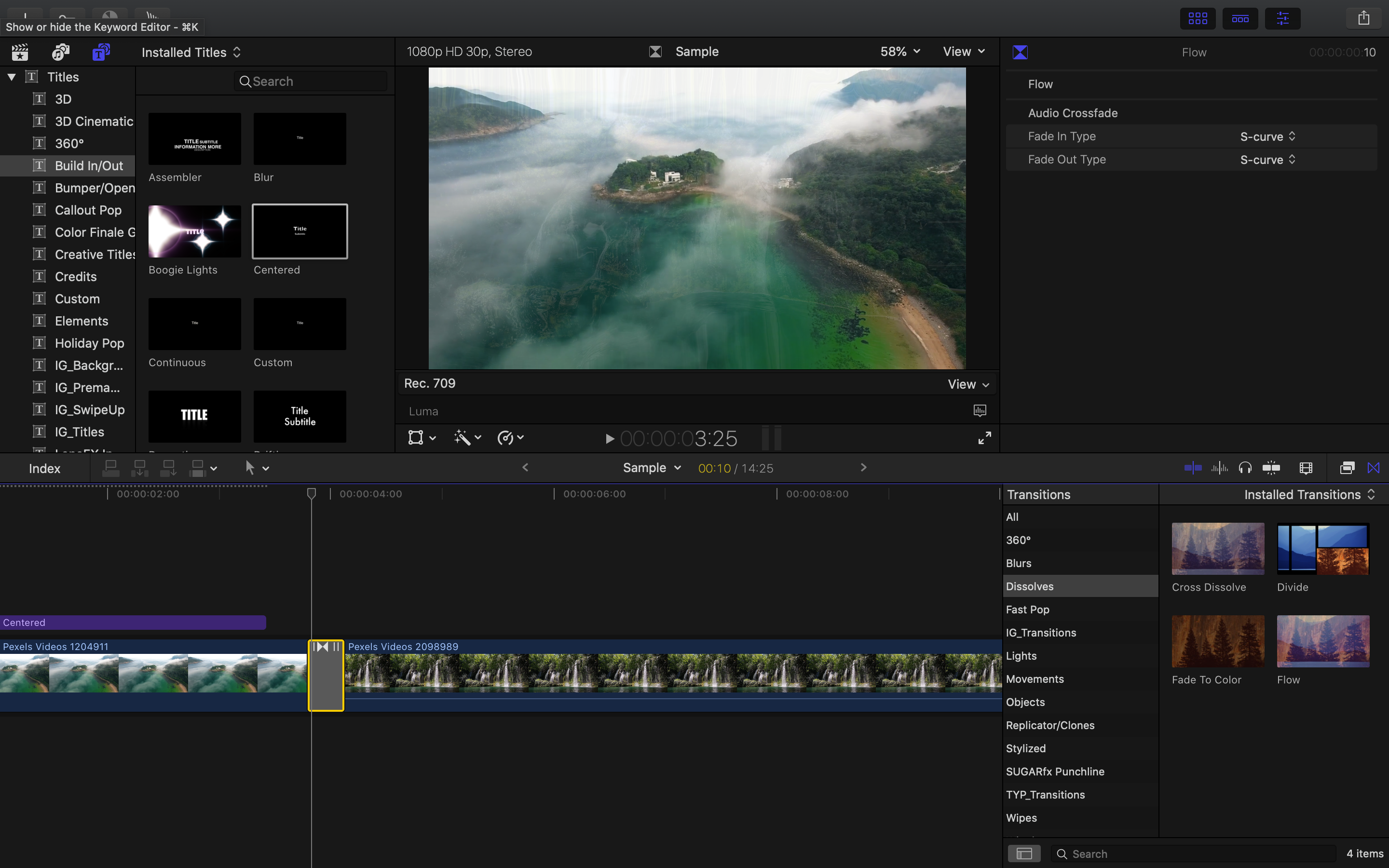This screenshot has width=1389, height=868.
Task: Click the Clip Browser film-star icon
Action: pyautogui.click(x=20, y=52)
